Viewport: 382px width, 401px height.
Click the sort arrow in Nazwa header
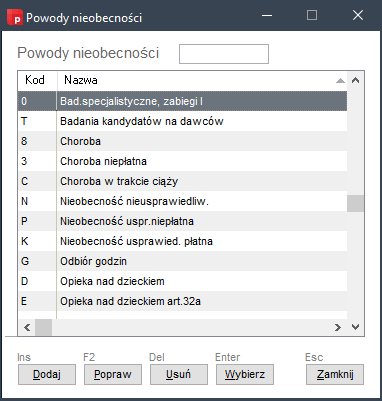click(340, 80)
